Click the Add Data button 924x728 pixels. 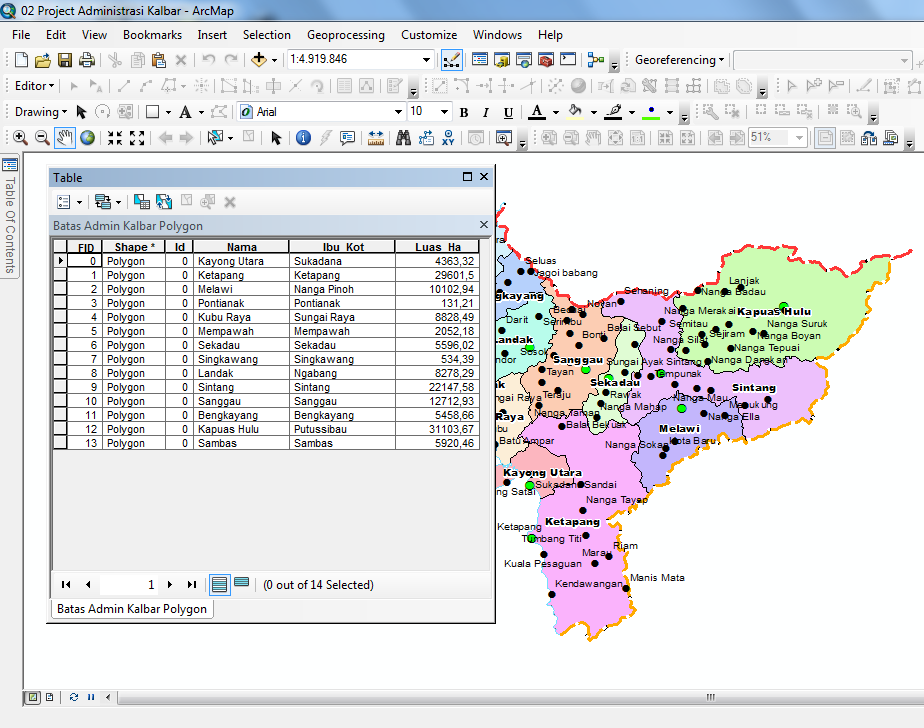click(x=259, y=60)
